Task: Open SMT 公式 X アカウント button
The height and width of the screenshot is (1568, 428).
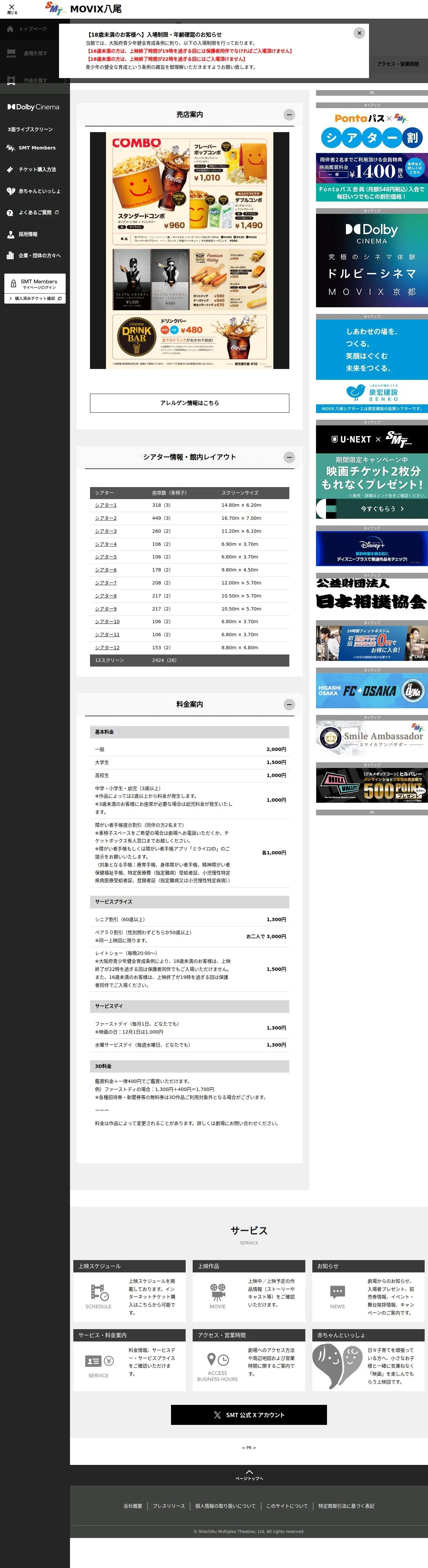Action: point(249,1415)
